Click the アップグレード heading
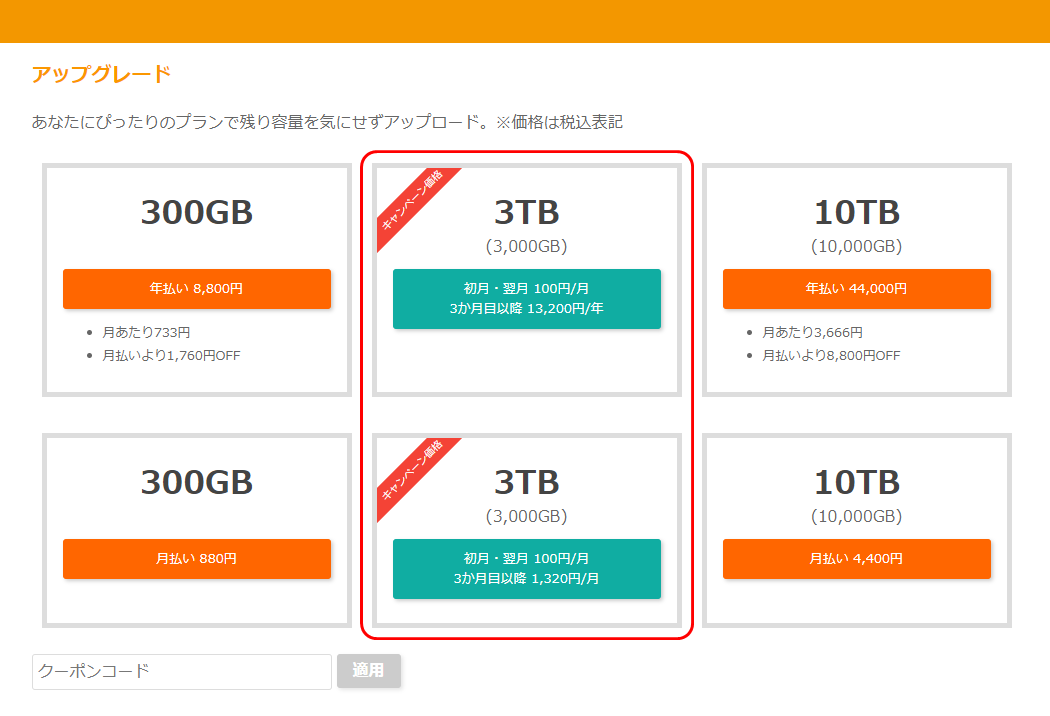Viewport: 1050px width, 716px height. (x=101, y=74)
